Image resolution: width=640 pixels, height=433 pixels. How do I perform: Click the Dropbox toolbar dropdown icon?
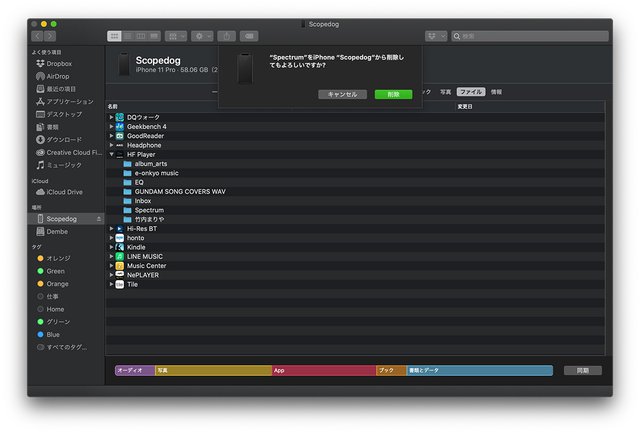pyautogui.click(x=435, y=36)
